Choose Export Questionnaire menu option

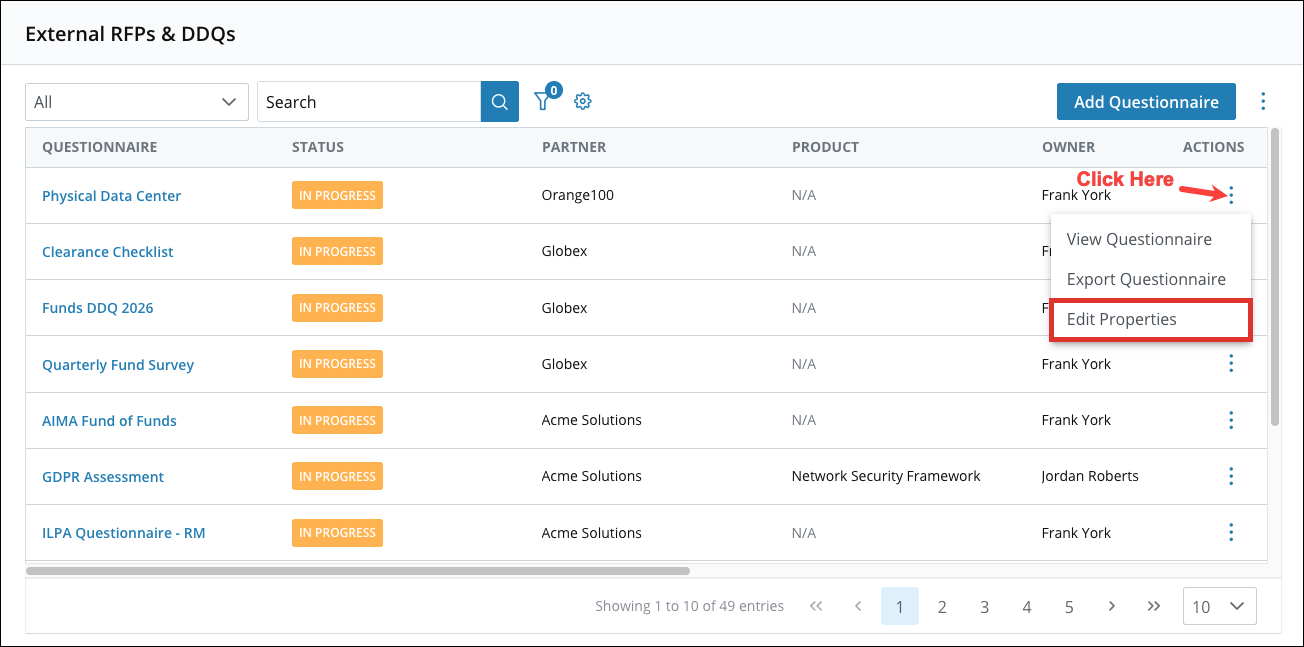coord(1146,279)
